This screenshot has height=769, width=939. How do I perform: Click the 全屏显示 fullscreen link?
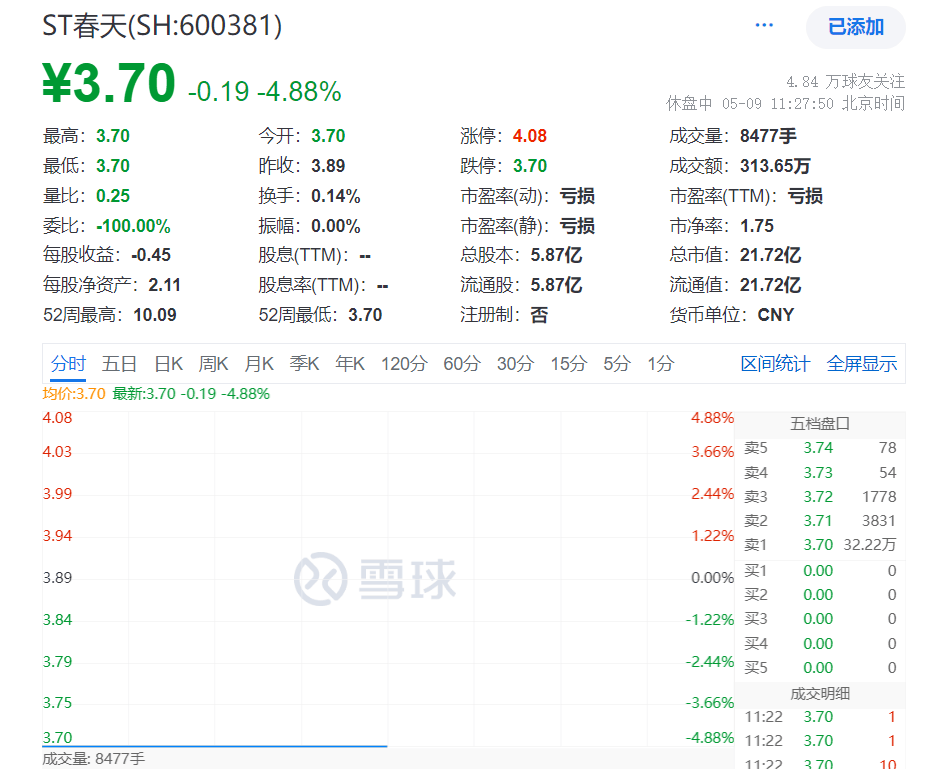pyautogui.click(x=862, y=364)
